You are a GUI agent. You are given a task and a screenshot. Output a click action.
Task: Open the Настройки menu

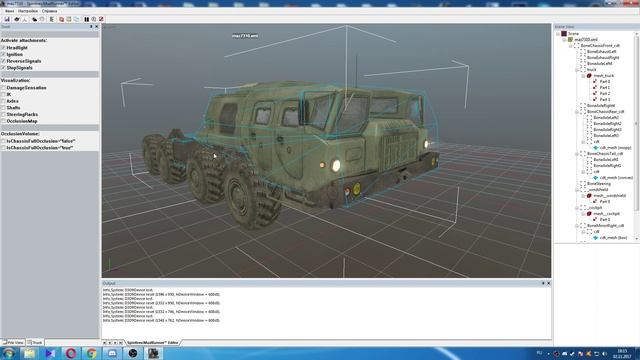click(28, 11)
